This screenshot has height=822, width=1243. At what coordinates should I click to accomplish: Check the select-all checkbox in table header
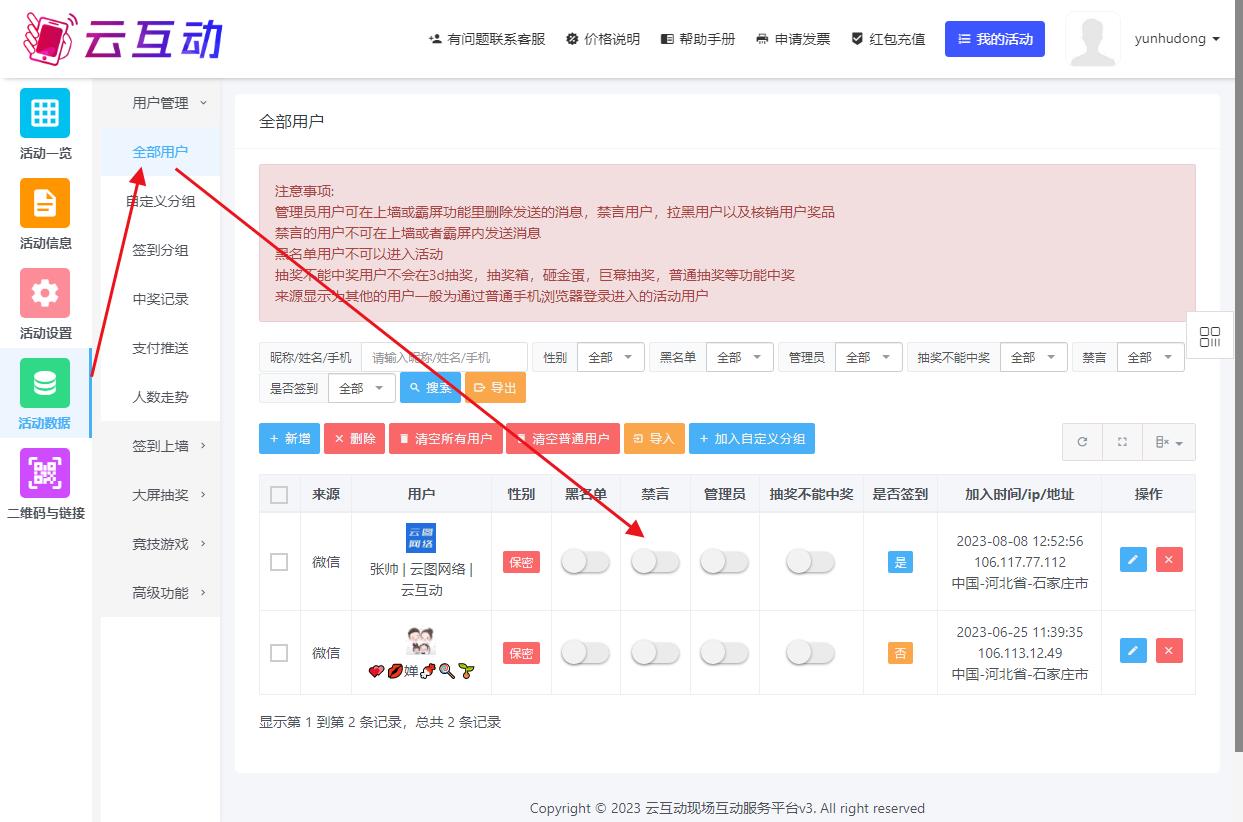[x=279, y=495]
